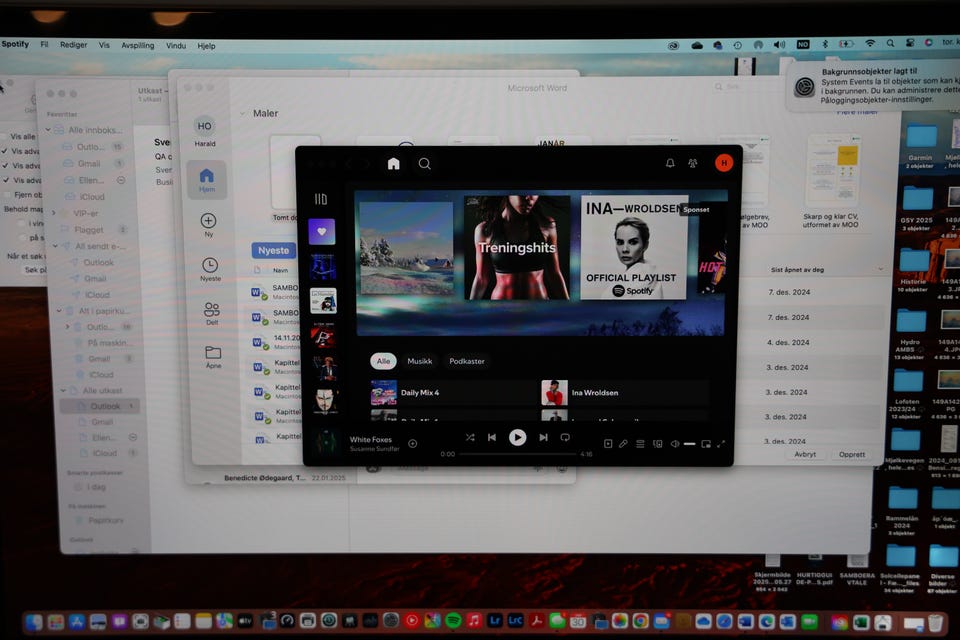Image resolution: width=960 pixels, height=640 pixels.
Task: Toggle shuffle in Spotify player
Action: click(470, 437)
